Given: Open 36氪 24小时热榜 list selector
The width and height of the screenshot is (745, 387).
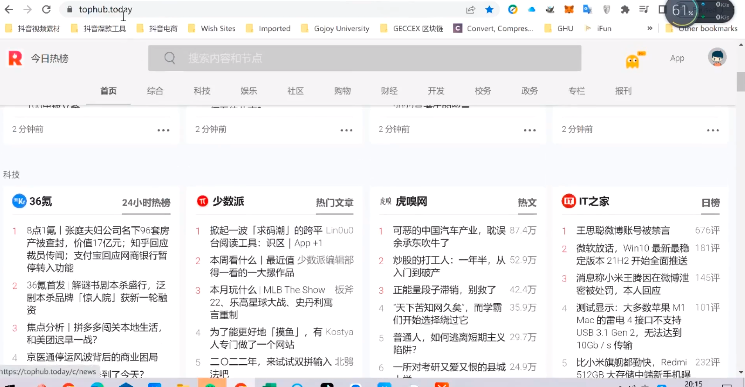Looking at the screenshot, I should tap(146, 203).
